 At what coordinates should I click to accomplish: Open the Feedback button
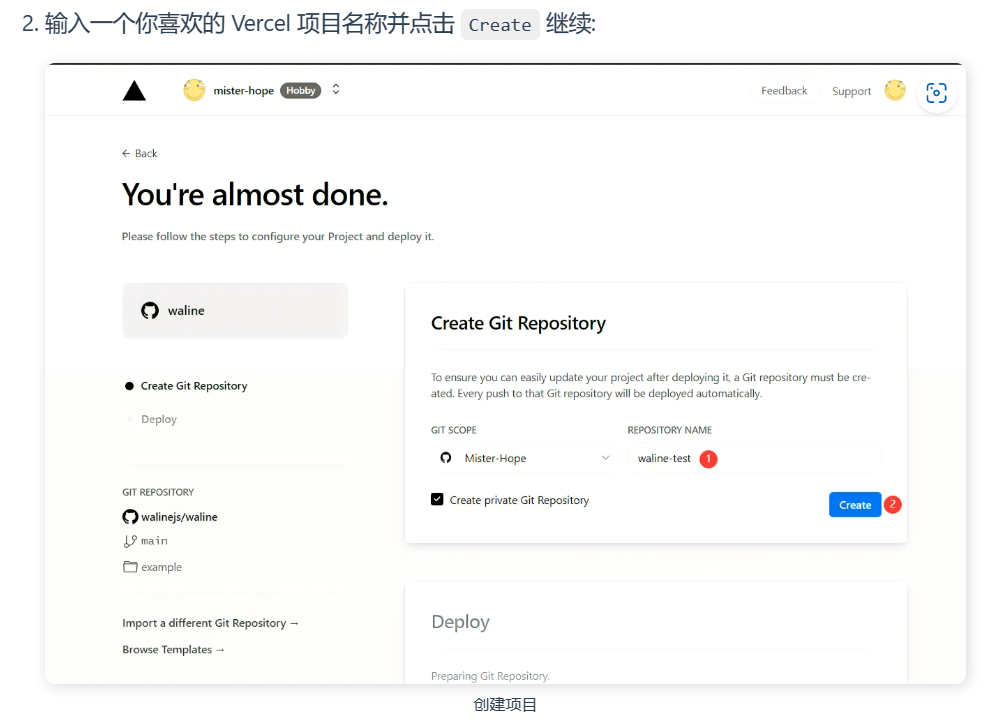tap(784, 91)
